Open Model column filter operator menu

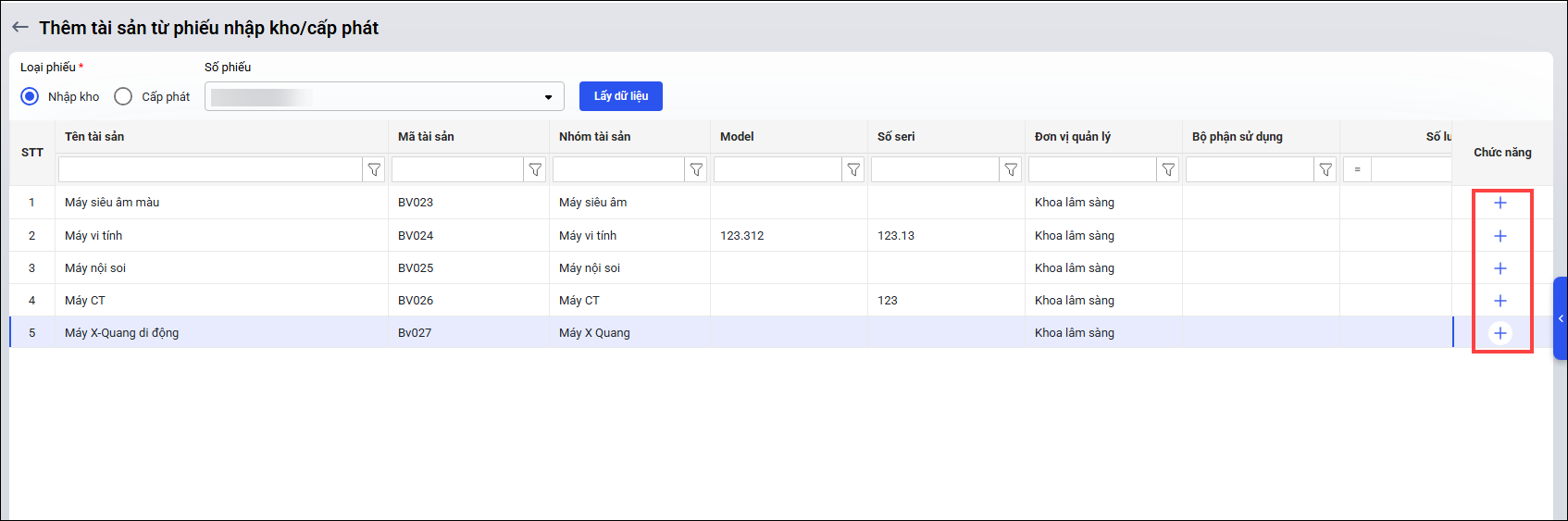point(853,169)
